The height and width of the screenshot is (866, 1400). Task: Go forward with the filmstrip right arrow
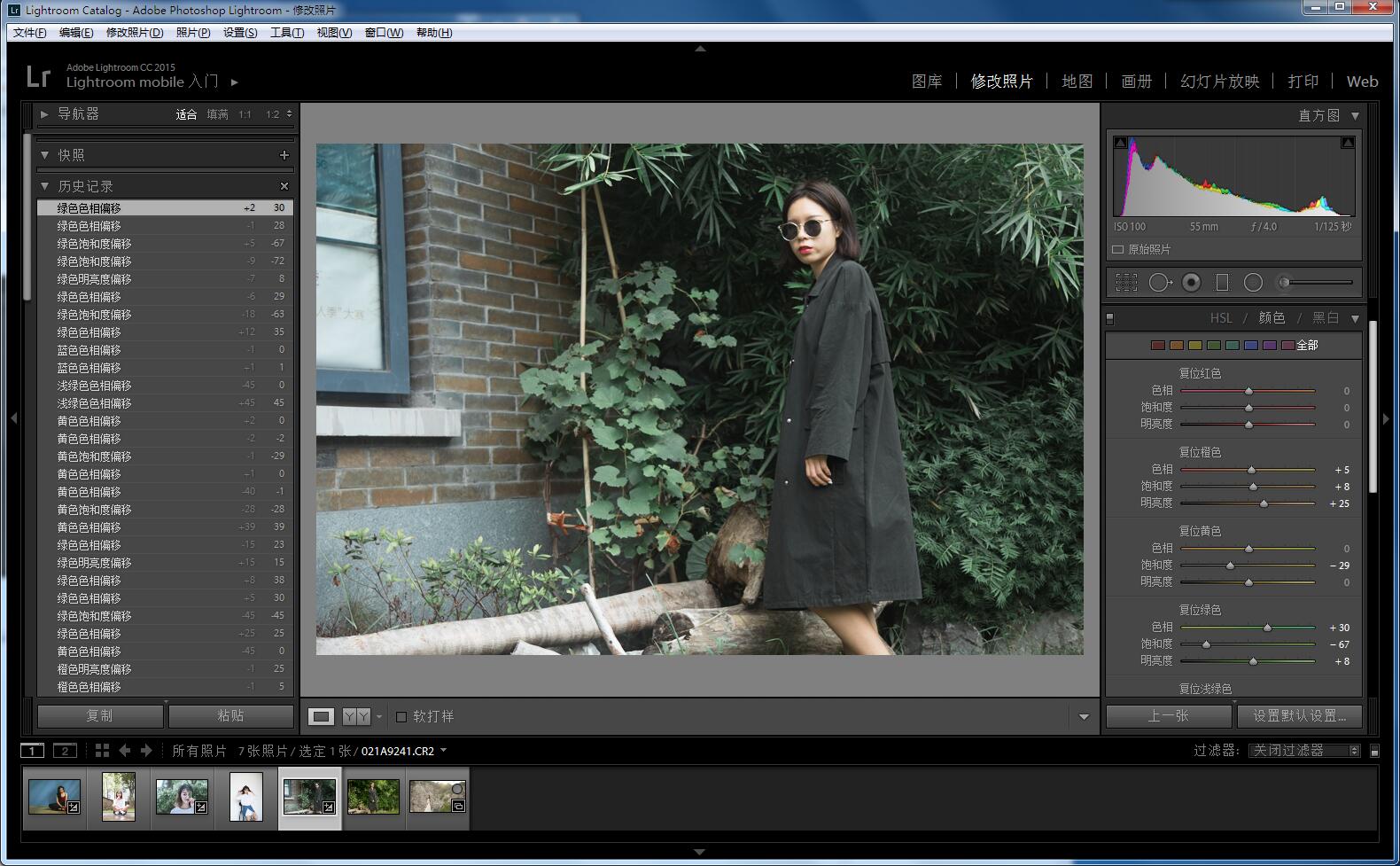[146, 751]
